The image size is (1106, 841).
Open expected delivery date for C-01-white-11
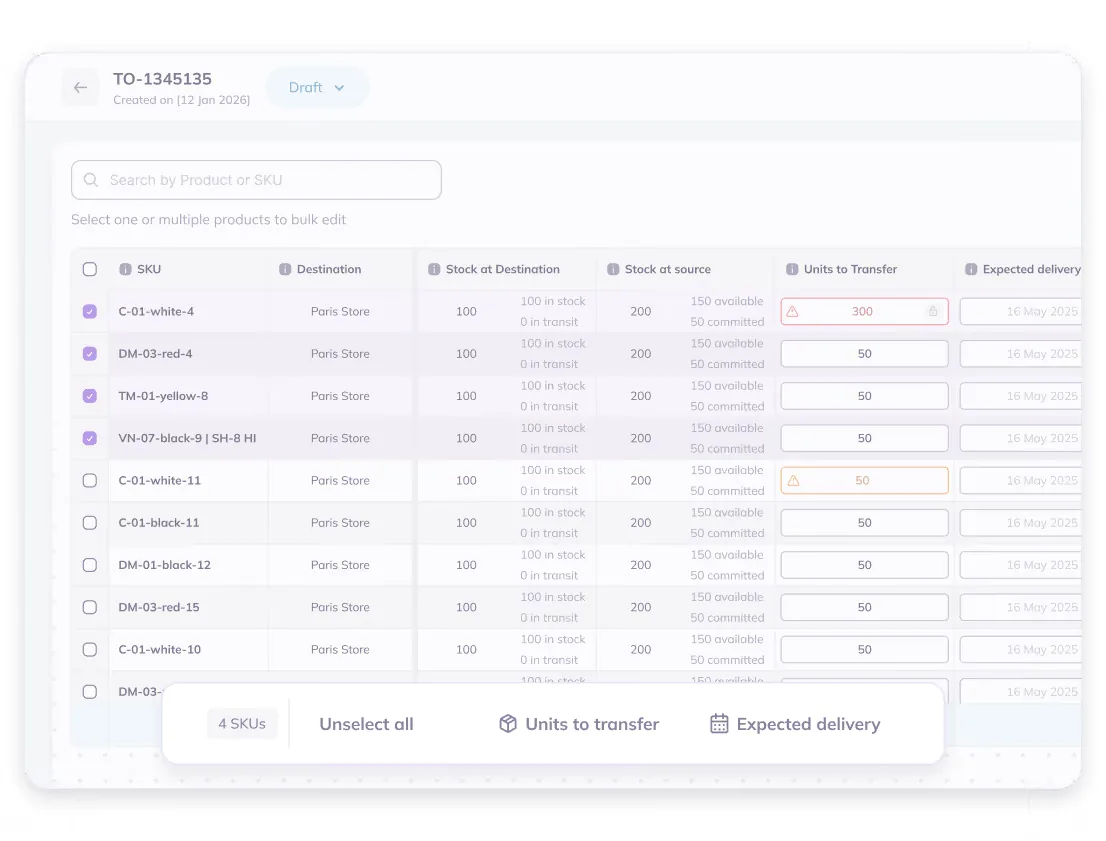pos(1021,480)
